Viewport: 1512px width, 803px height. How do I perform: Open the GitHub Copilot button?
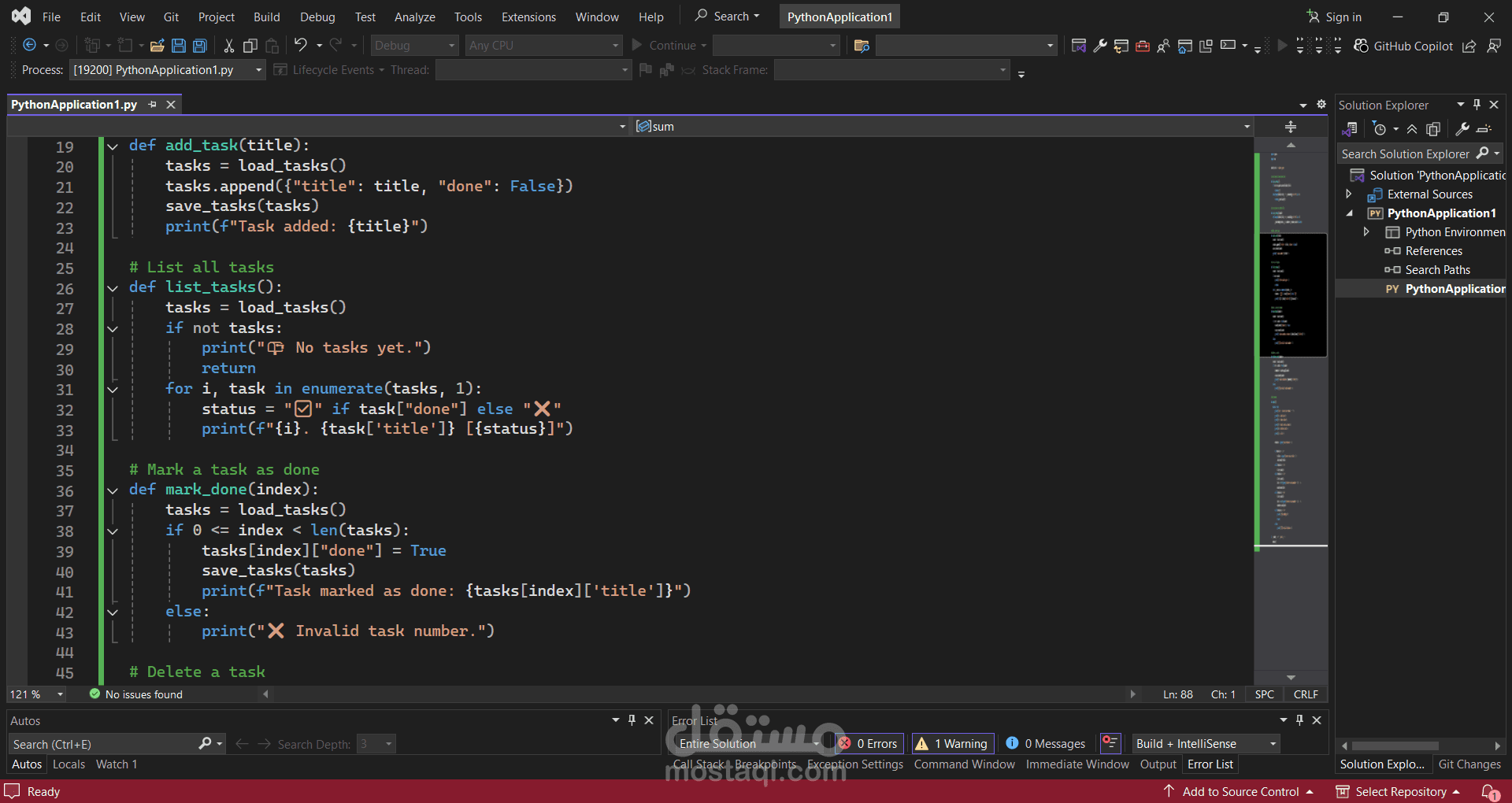pos(1403,46)
